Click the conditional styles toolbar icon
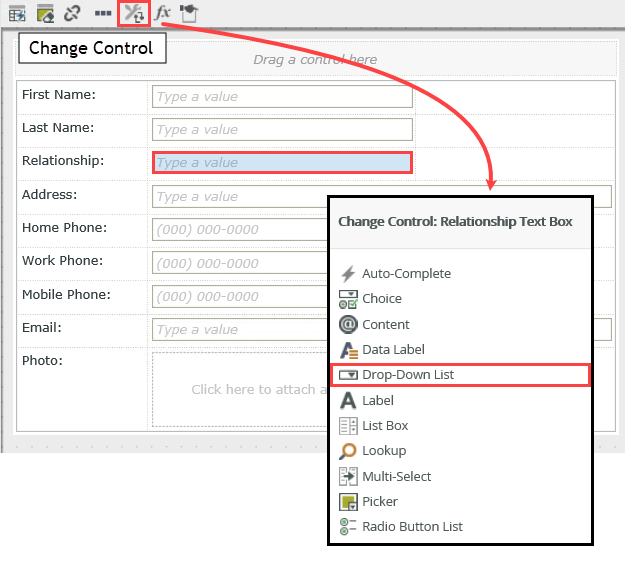Viewport: 625px width, 563px height. pyautogui.click(x=189, y=14)
